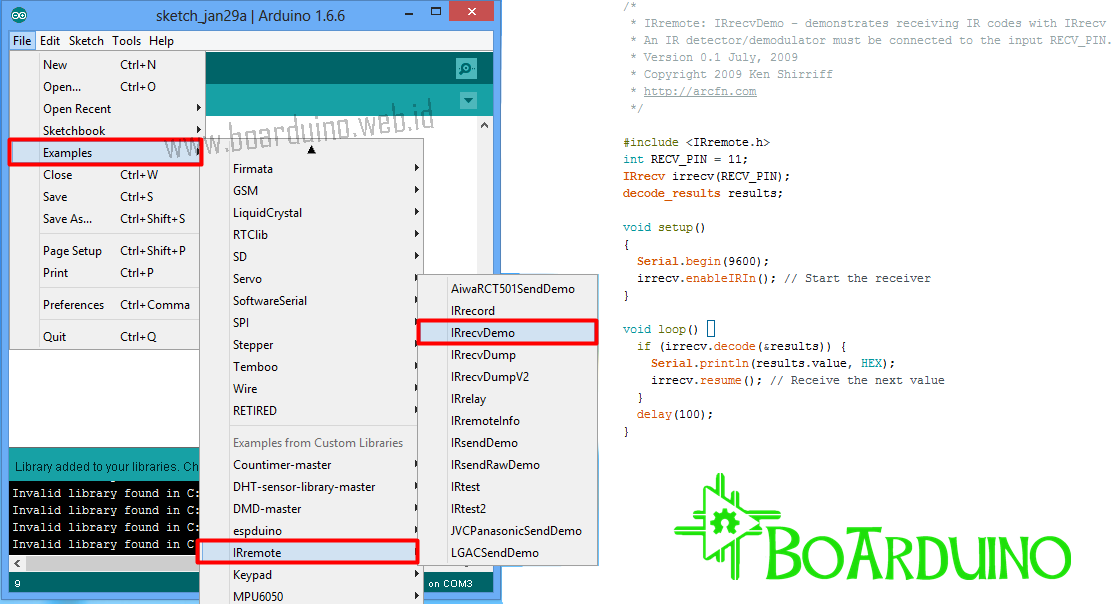Open the LGACSendDemo example

tap(507, 553)
